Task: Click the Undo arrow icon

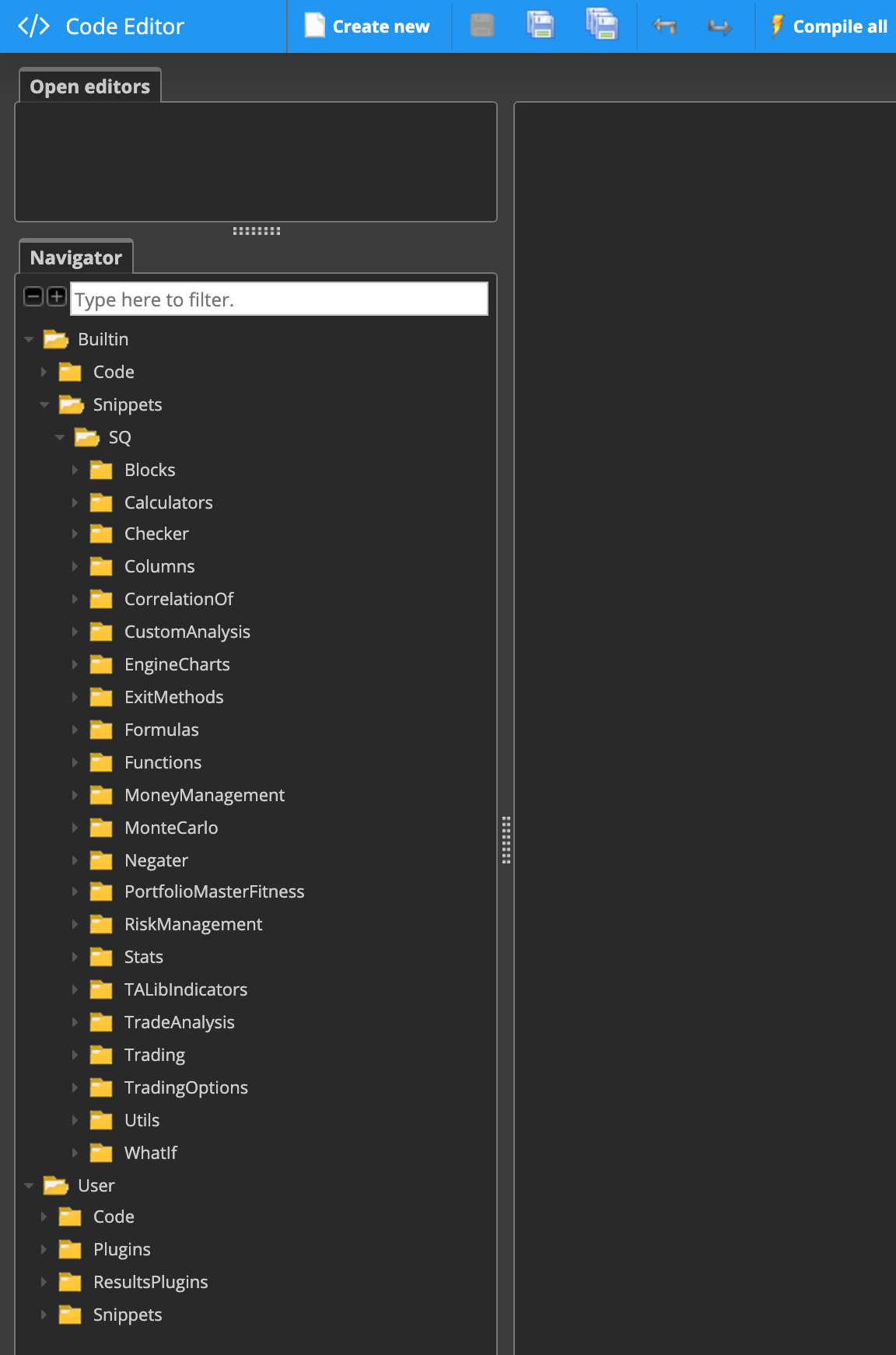Action: click(664, 26)
